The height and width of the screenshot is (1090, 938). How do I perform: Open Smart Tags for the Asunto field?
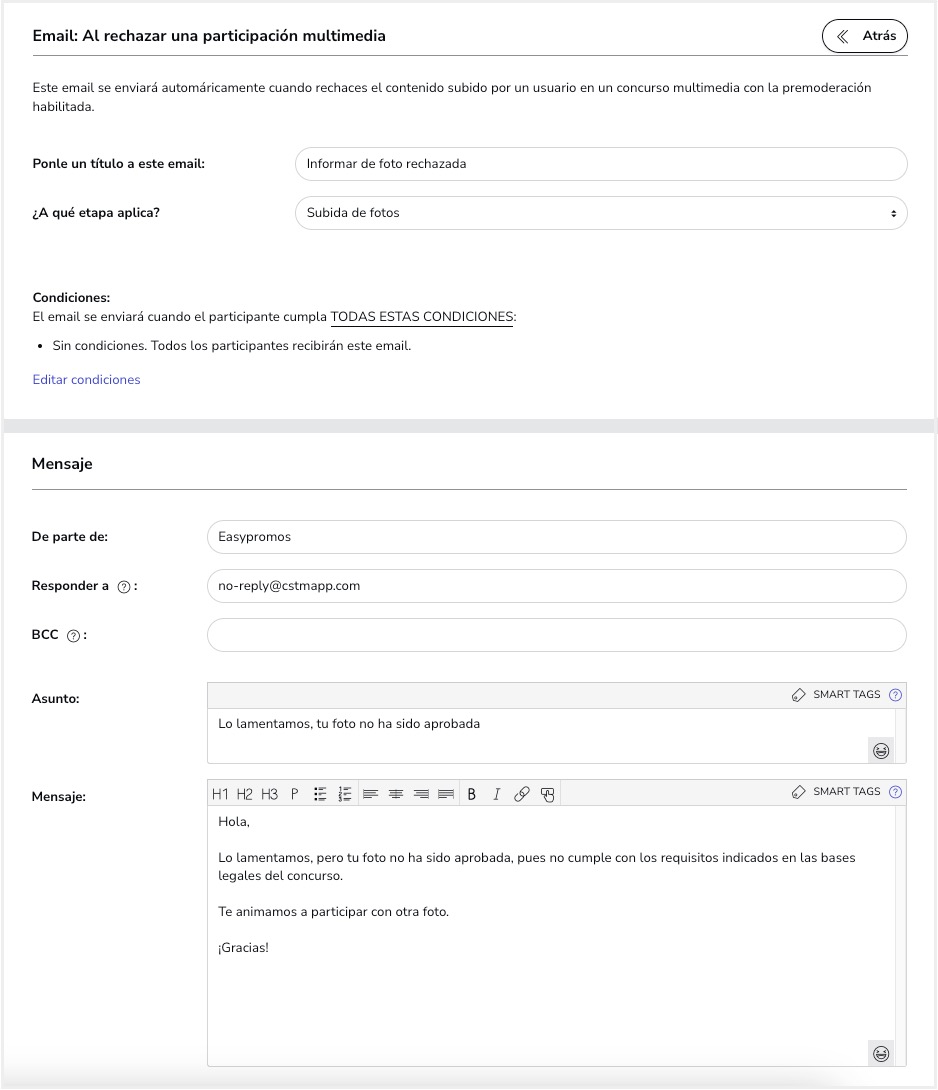point(836,694)
